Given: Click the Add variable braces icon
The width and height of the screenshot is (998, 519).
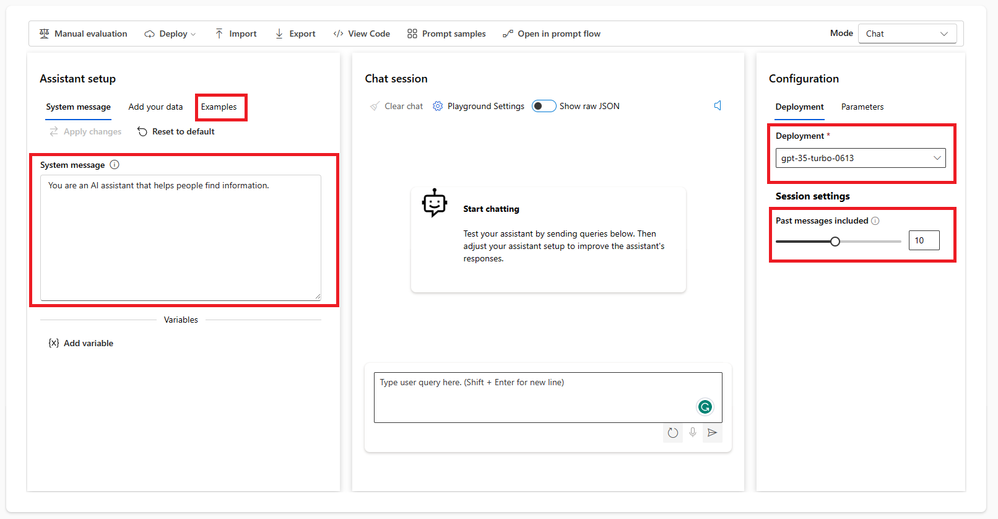Looking at the screenshot, I should click(x=53, y=343).
